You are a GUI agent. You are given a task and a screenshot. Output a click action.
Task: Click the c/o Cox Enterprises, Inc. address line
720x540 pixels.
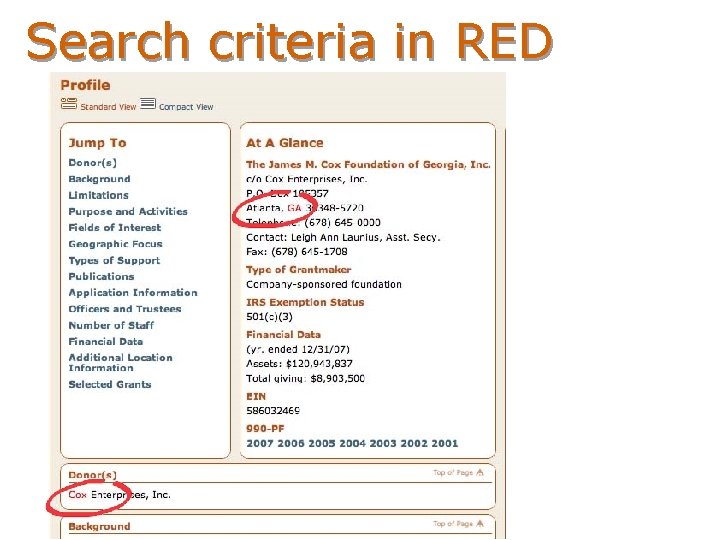[307, 179]
